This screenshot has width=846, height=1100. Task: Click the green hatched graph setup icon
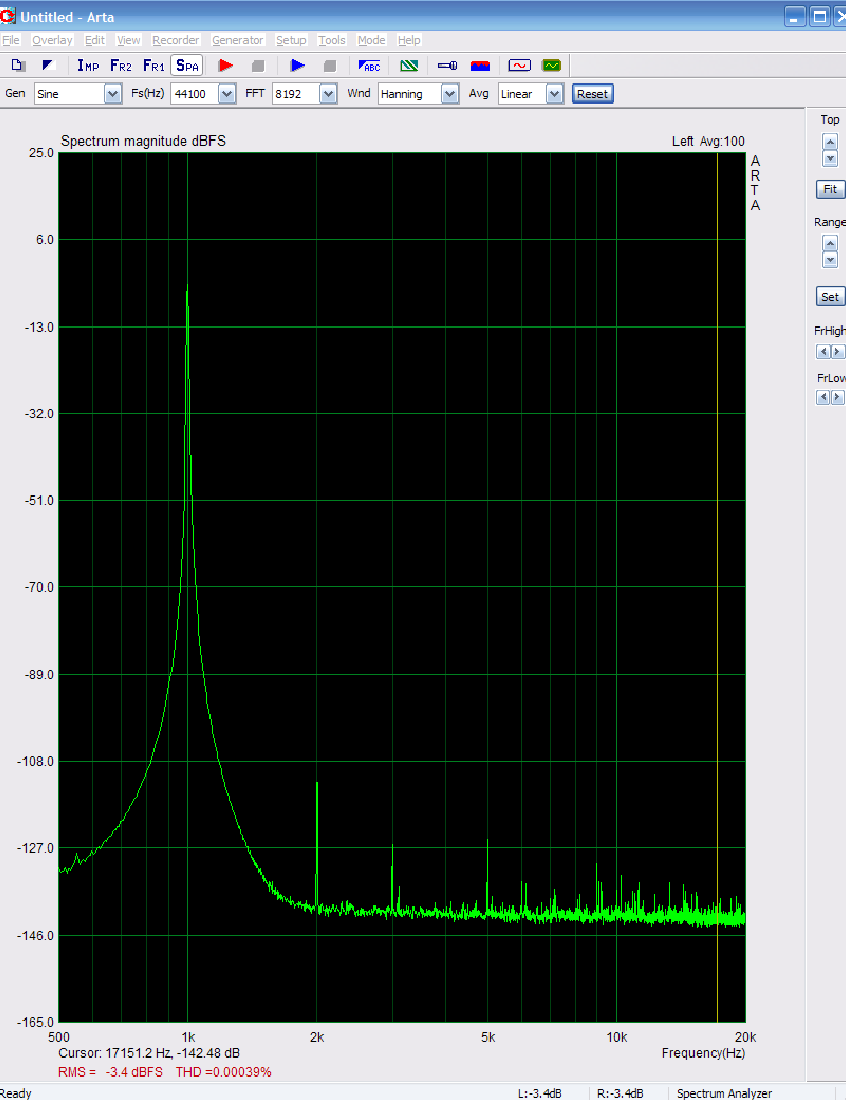409,65
